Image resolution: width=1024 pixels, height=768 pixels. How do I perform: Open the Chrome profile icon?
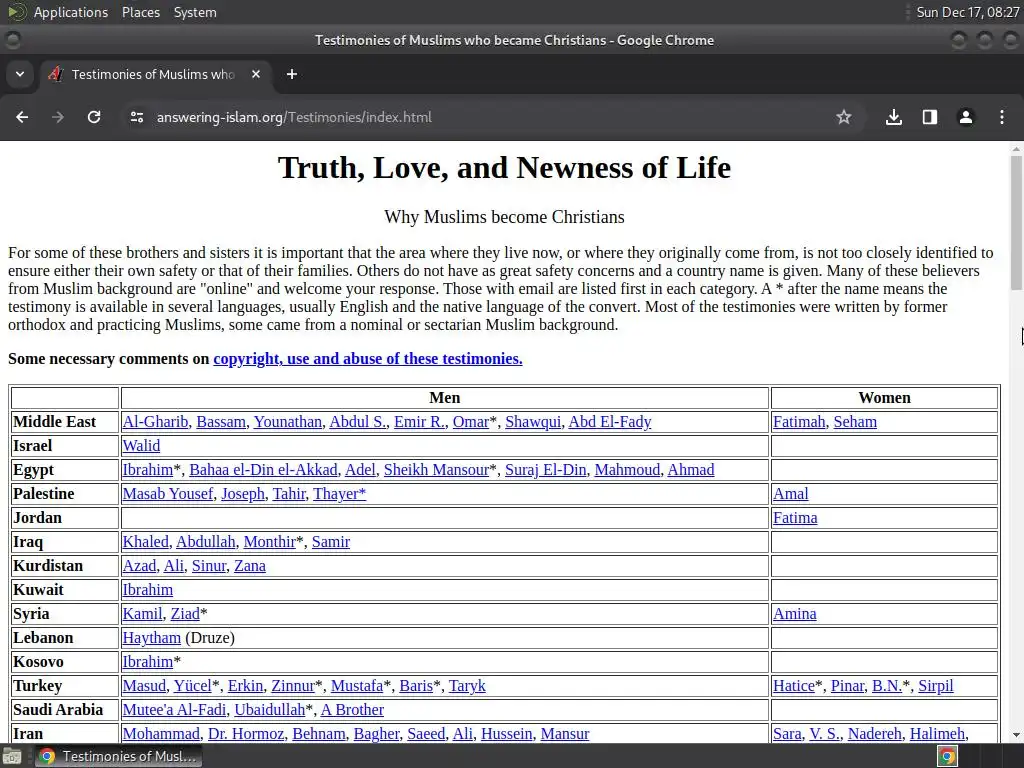tap(966, 117)
